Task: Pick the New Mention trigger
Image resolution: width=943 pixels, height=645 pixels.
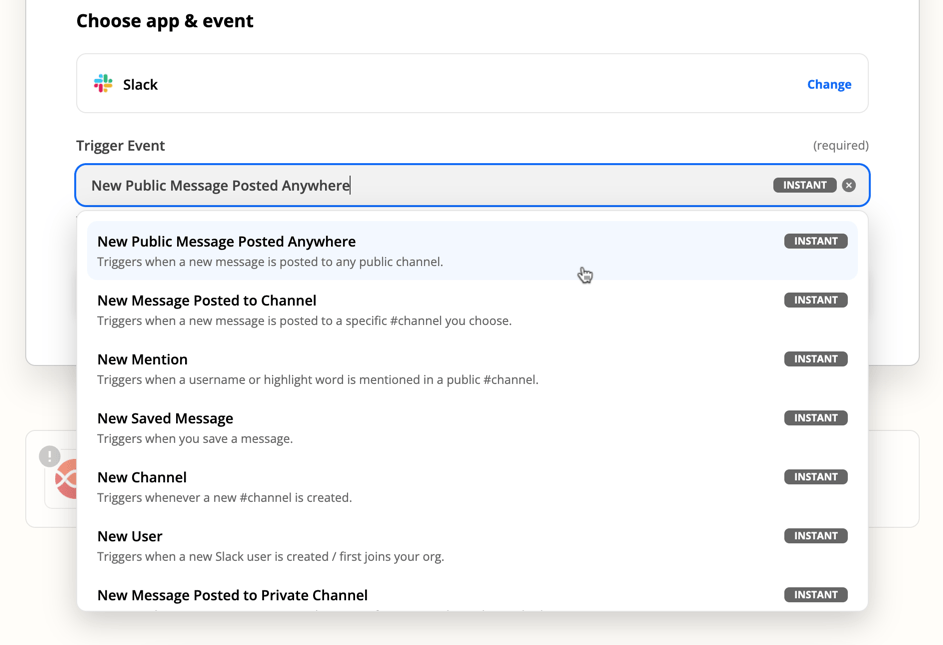Action: [472, 368]
